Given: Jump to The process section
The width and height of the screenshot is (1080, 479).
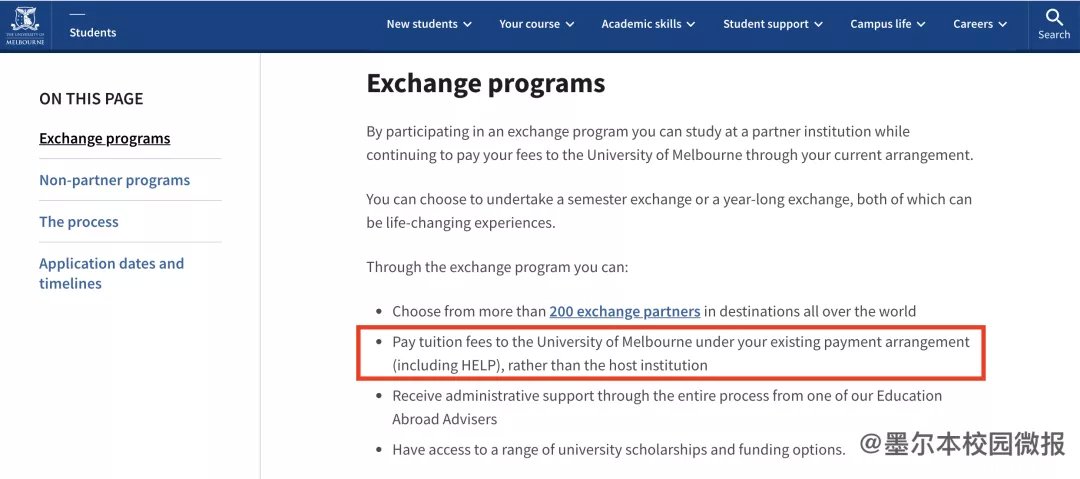Looking at the screenshot, I should pos(79,222).
